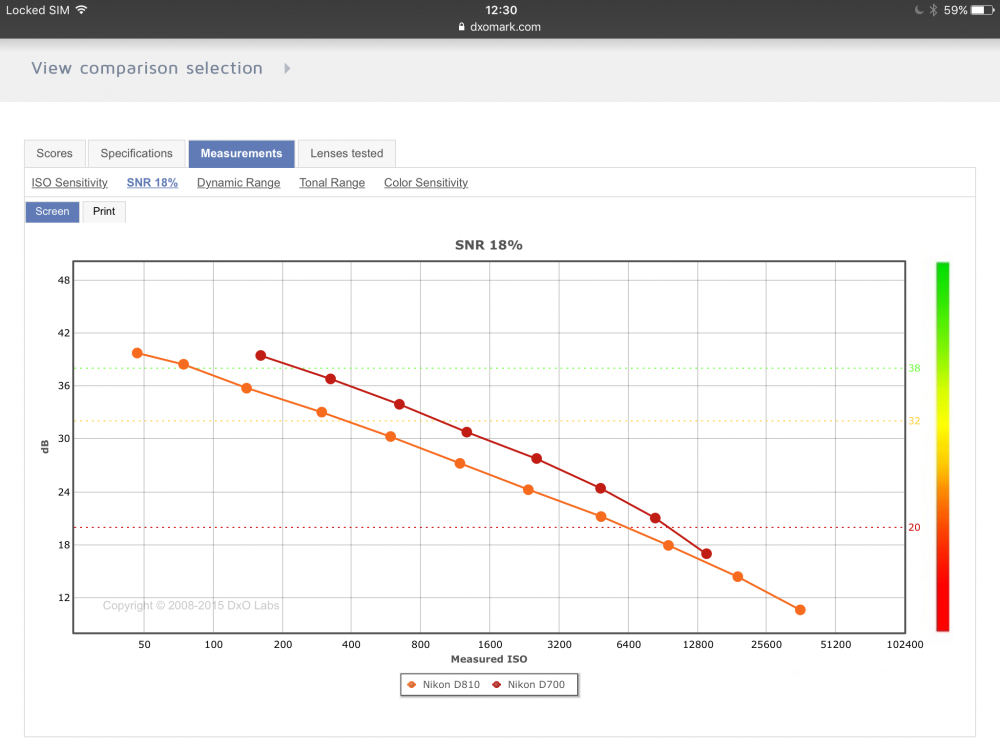Expand the View comparison selection arrow
The image size is (1000, 750).
click(x=287, y=68)
